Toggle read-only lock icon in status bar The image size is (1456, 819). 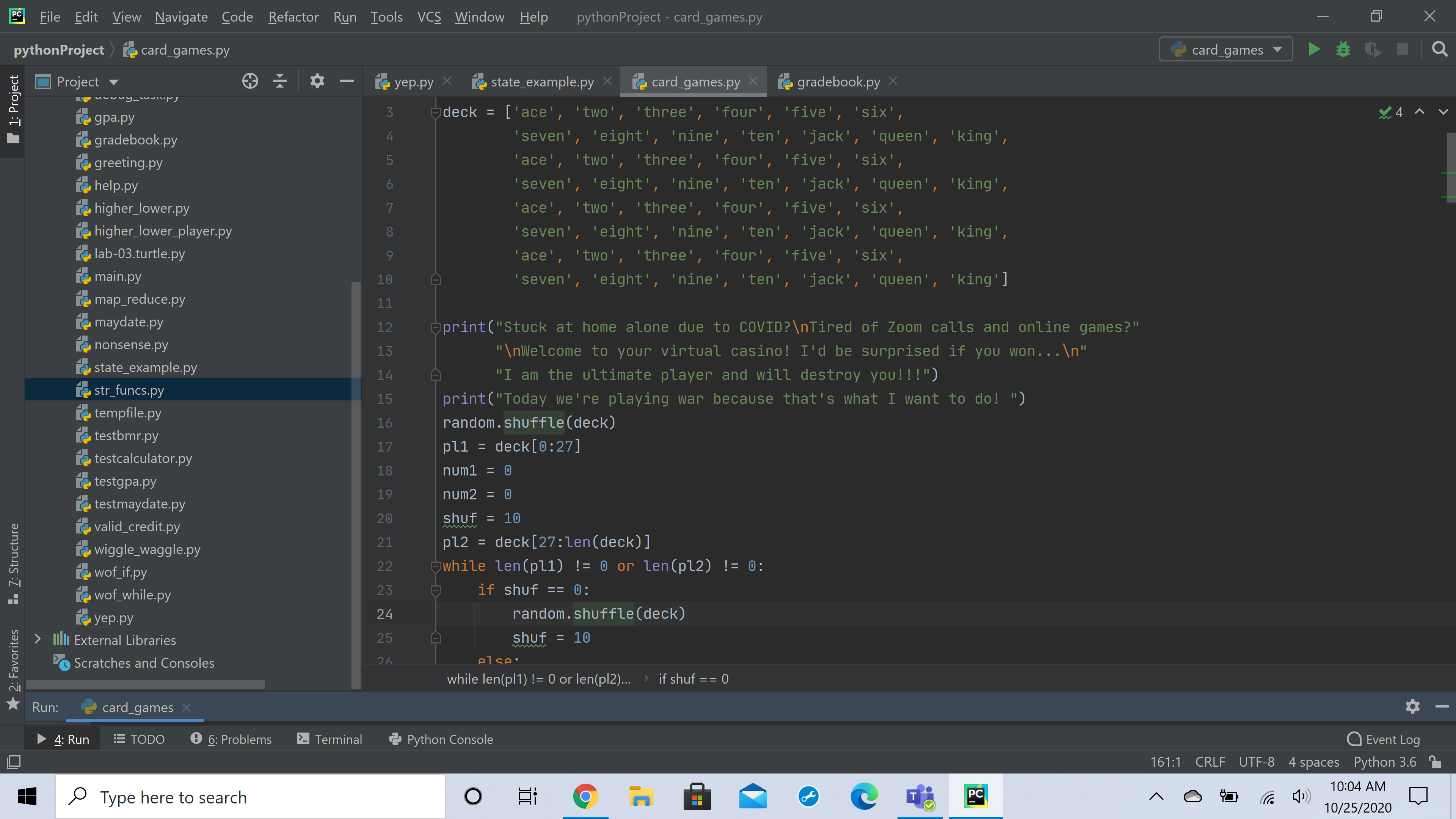(x=1434, y=762)
